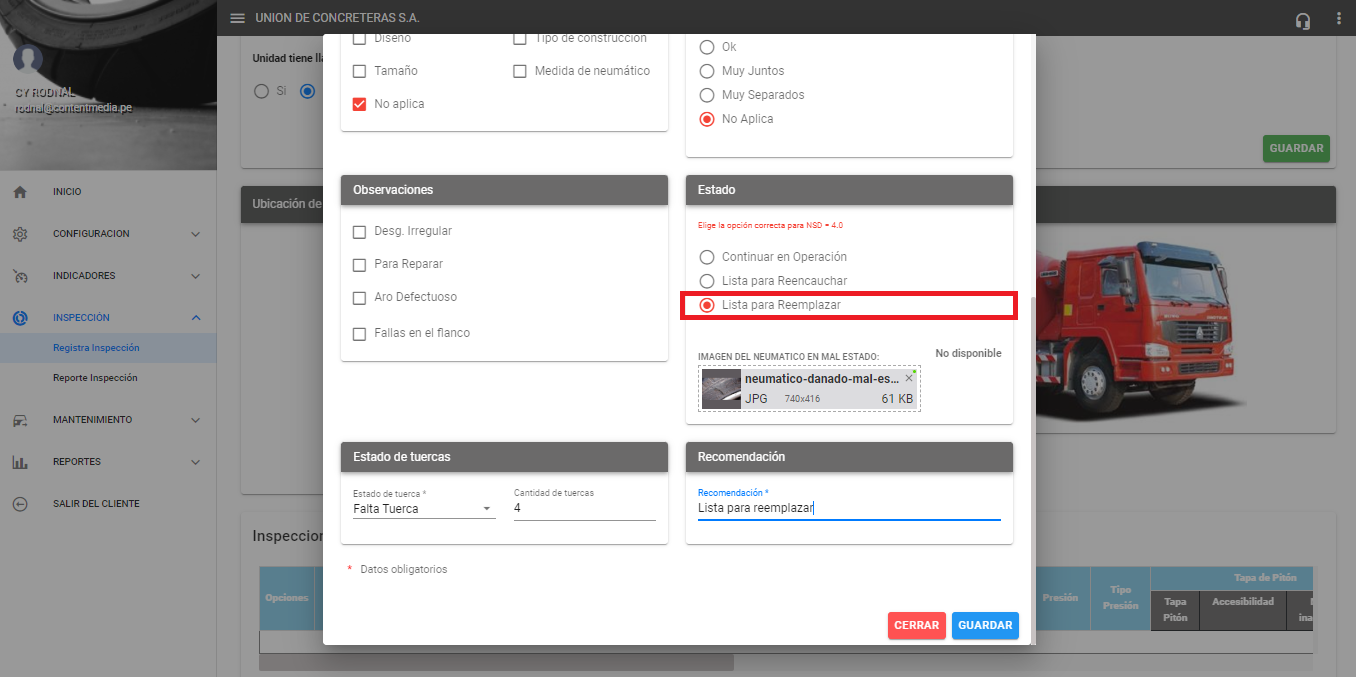Uncheck the No aplica checkbox
This screenshot has height=677, width=1356.
[x=360, y=104]
